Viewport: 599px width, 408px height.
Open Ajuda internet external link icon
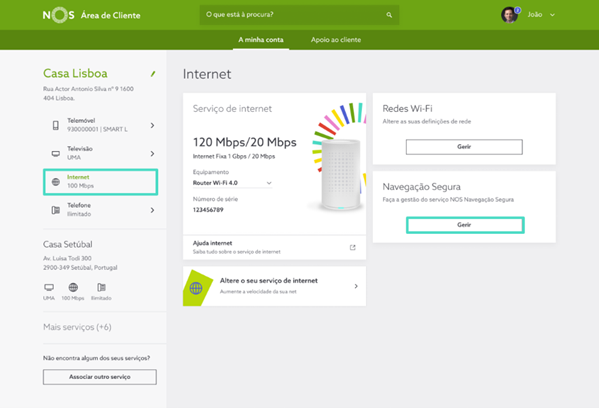pos(353,248)
